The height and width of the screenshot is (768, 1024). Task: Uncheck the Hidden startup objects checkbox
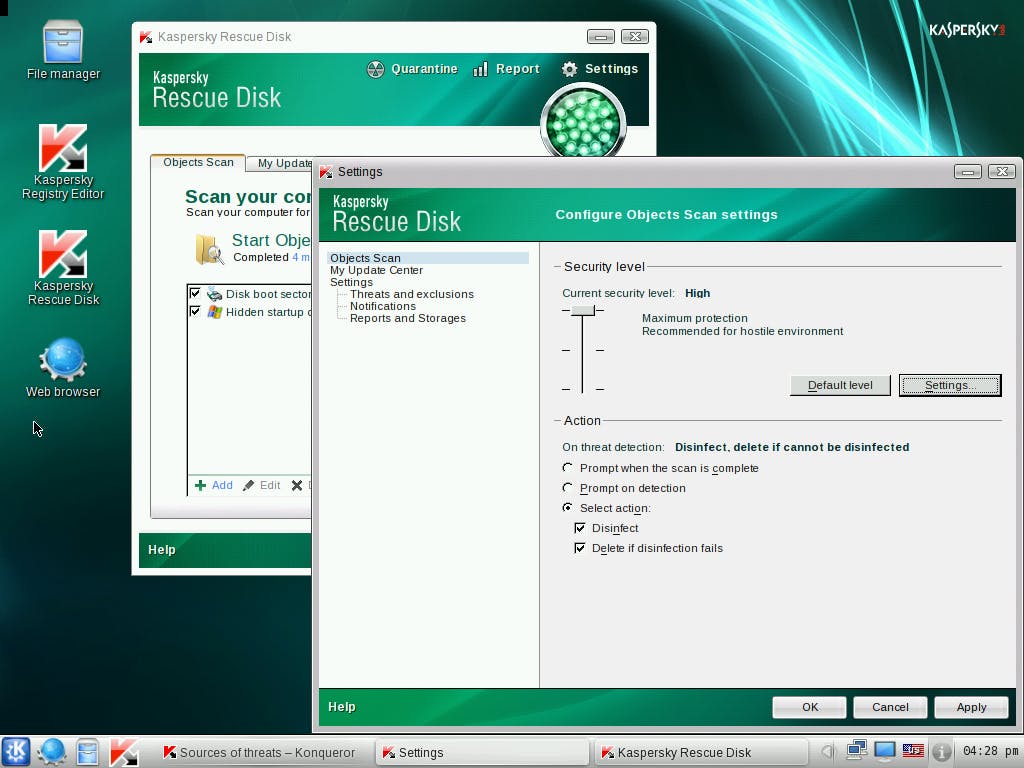195,312
